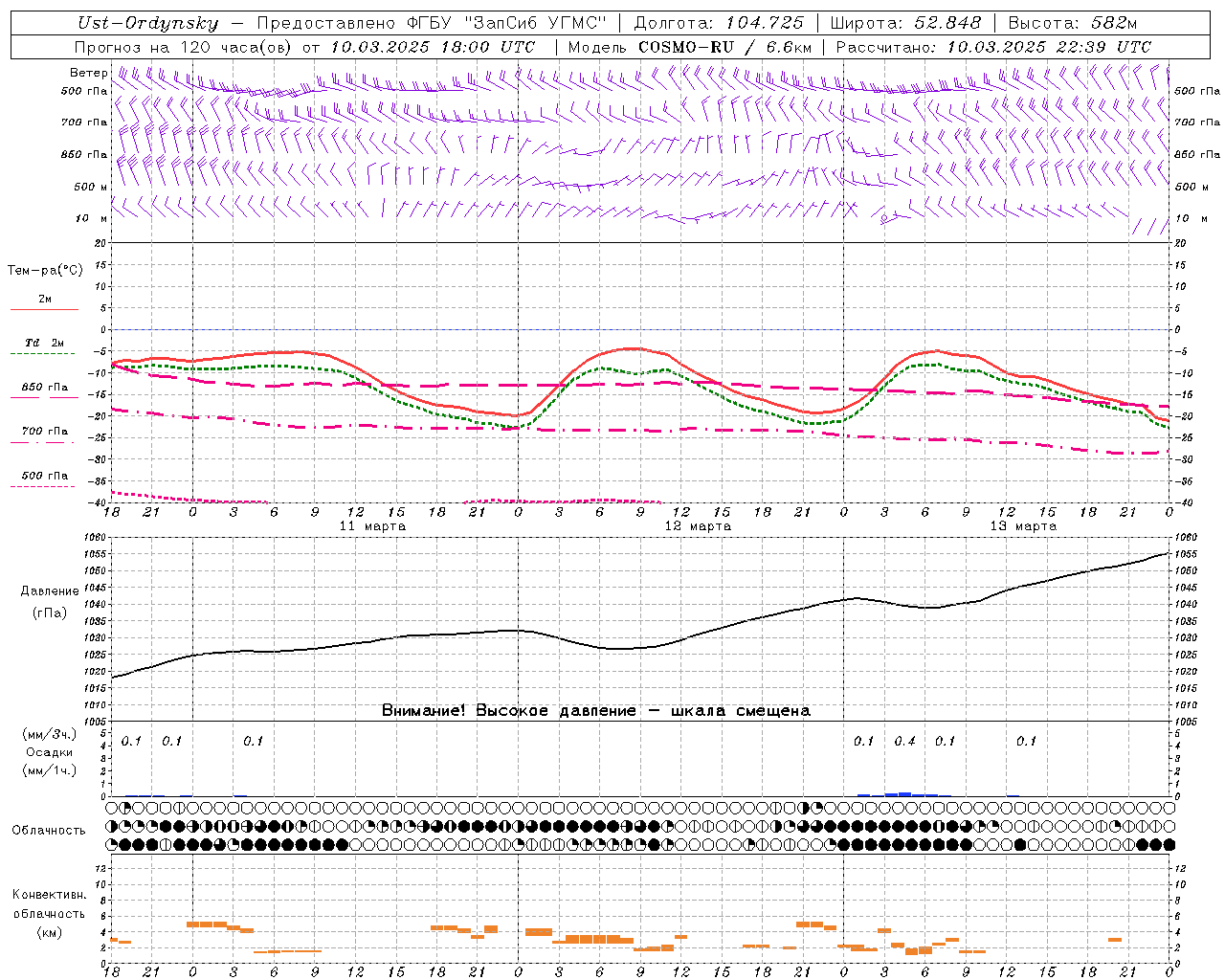Viewport: 1225px width, 980px height.
Task: Click the '(гПа)' pressure unit label
Action: tap(50, 613)
